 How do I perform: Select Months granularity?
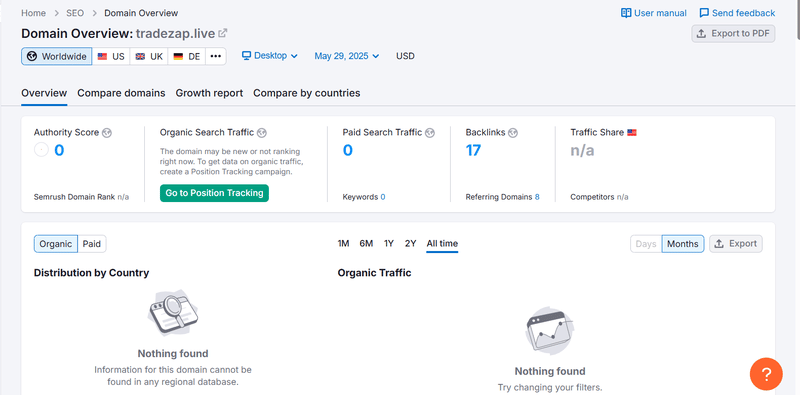point(683,244)
